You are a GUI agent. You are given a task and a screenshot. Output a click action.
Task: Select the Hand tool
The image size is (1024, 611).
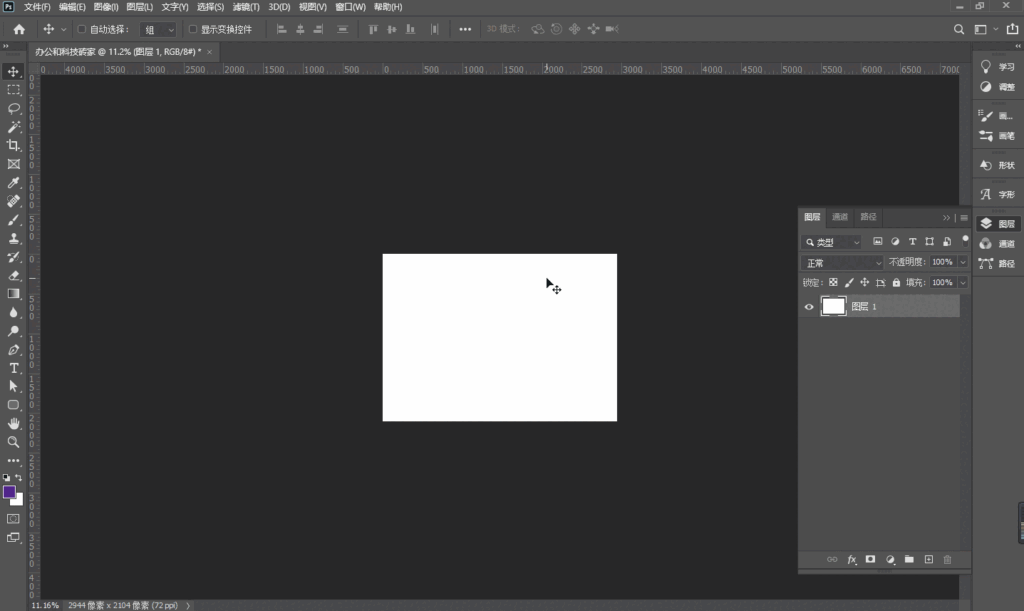[x=14, y=424]
